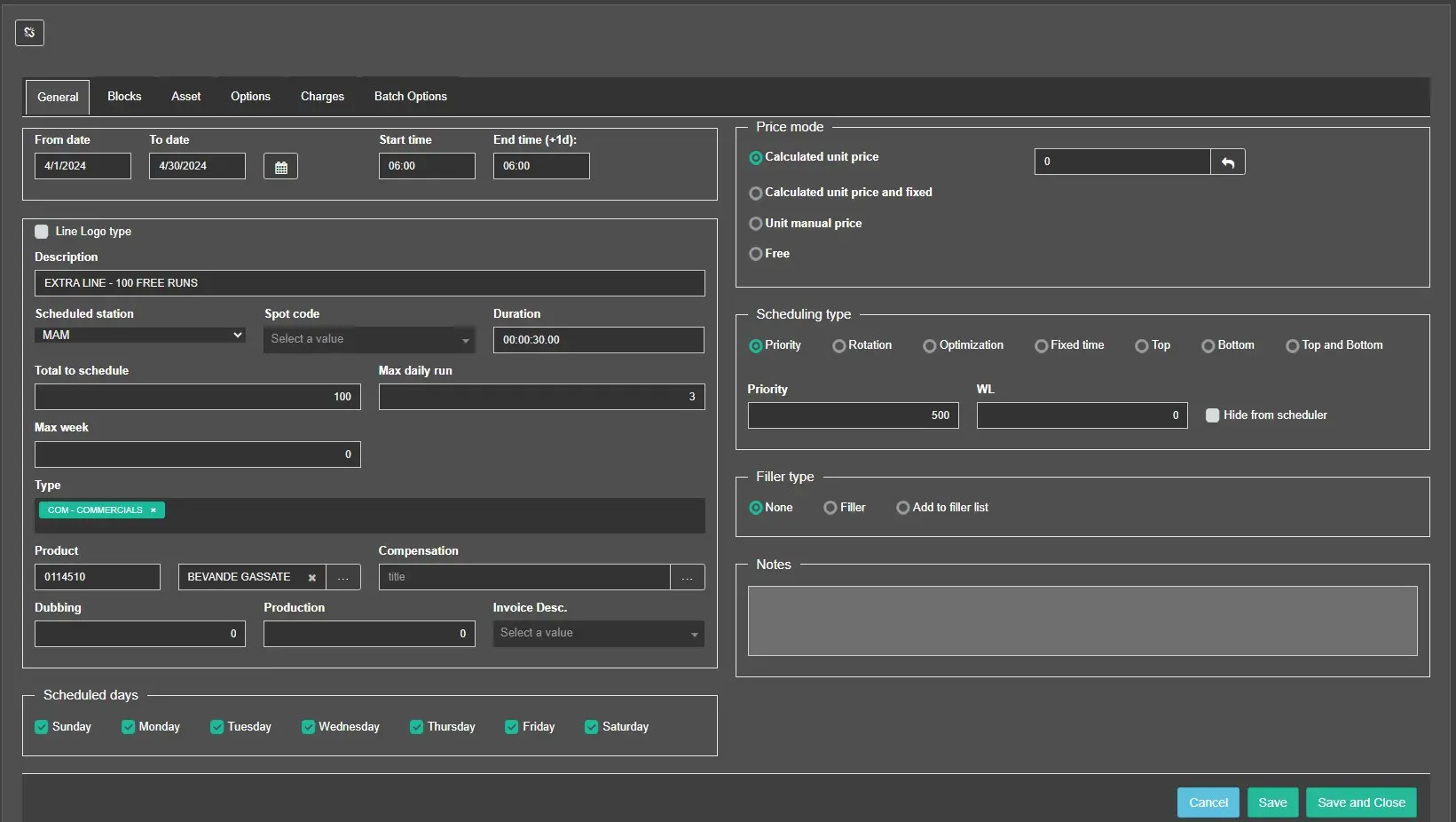Open the date range calendar picker

click(x=280, y=167)
